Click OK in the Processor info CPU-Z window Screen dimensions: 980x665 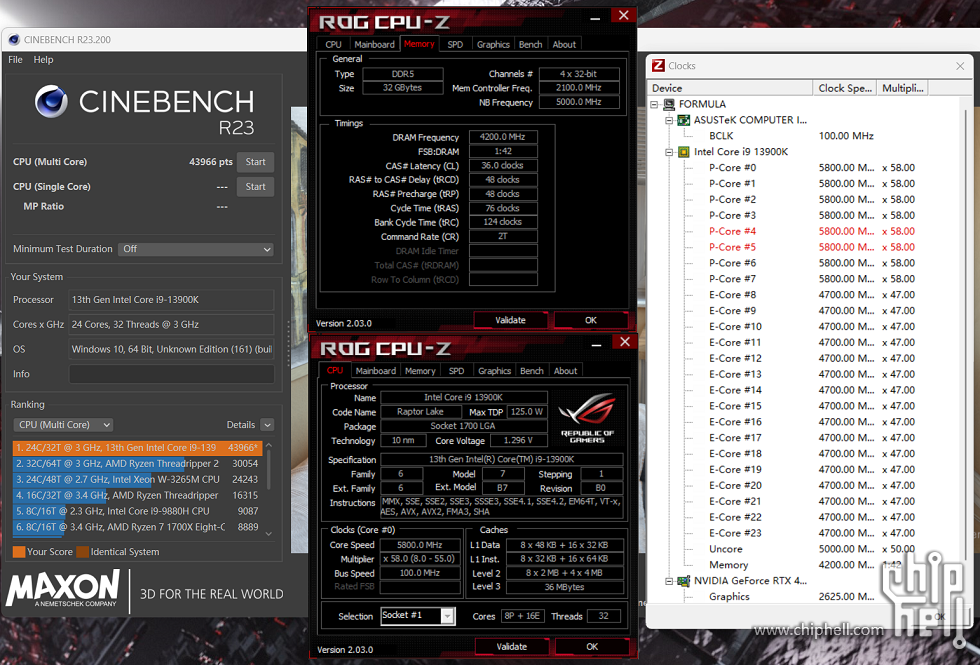pyautogui.click(x=592, y=647)
